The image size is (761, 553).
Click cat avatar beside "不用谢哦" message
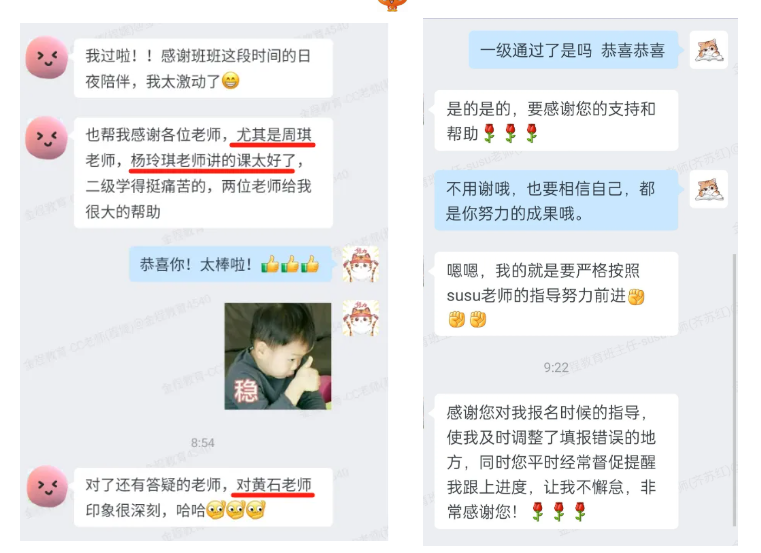(x=709, y=189)
